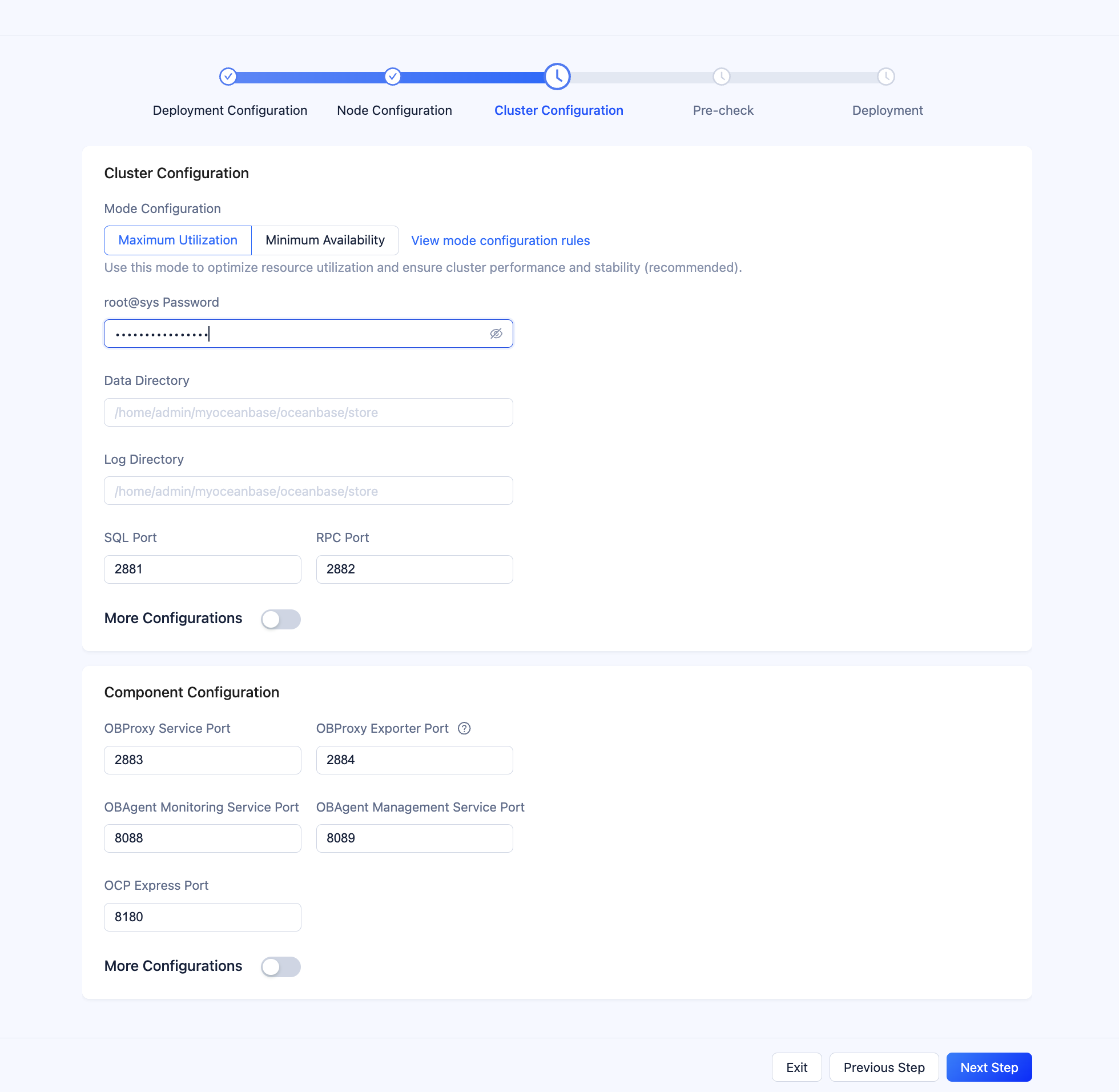1119x1092 pixels.
Task: Click OBAgent Management Service Port field 8089
Action: (414, 838)
